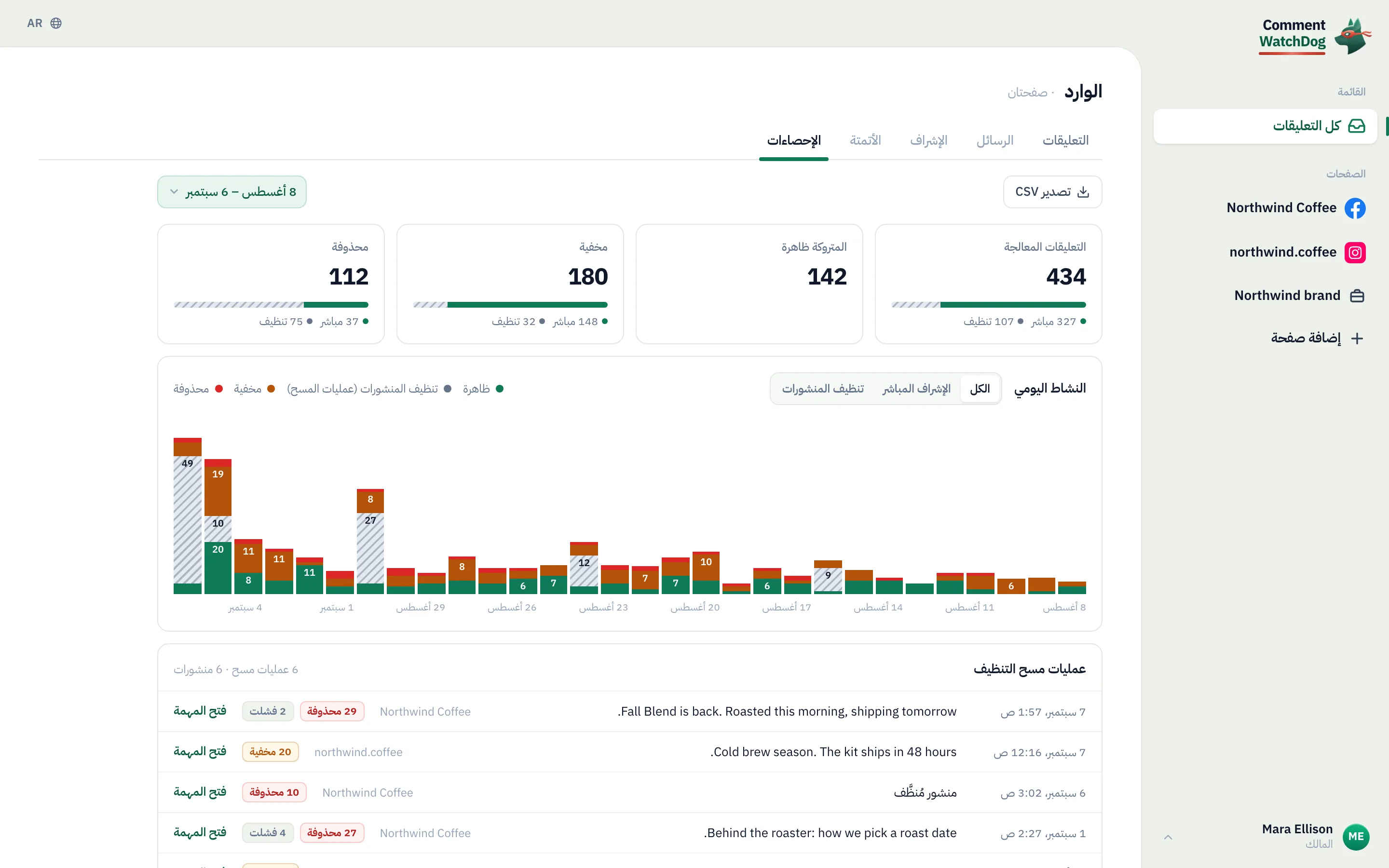Click the inbox icon for all comments
Image resolution: width=1389 pixels, height=868 pixels.
1356,126
